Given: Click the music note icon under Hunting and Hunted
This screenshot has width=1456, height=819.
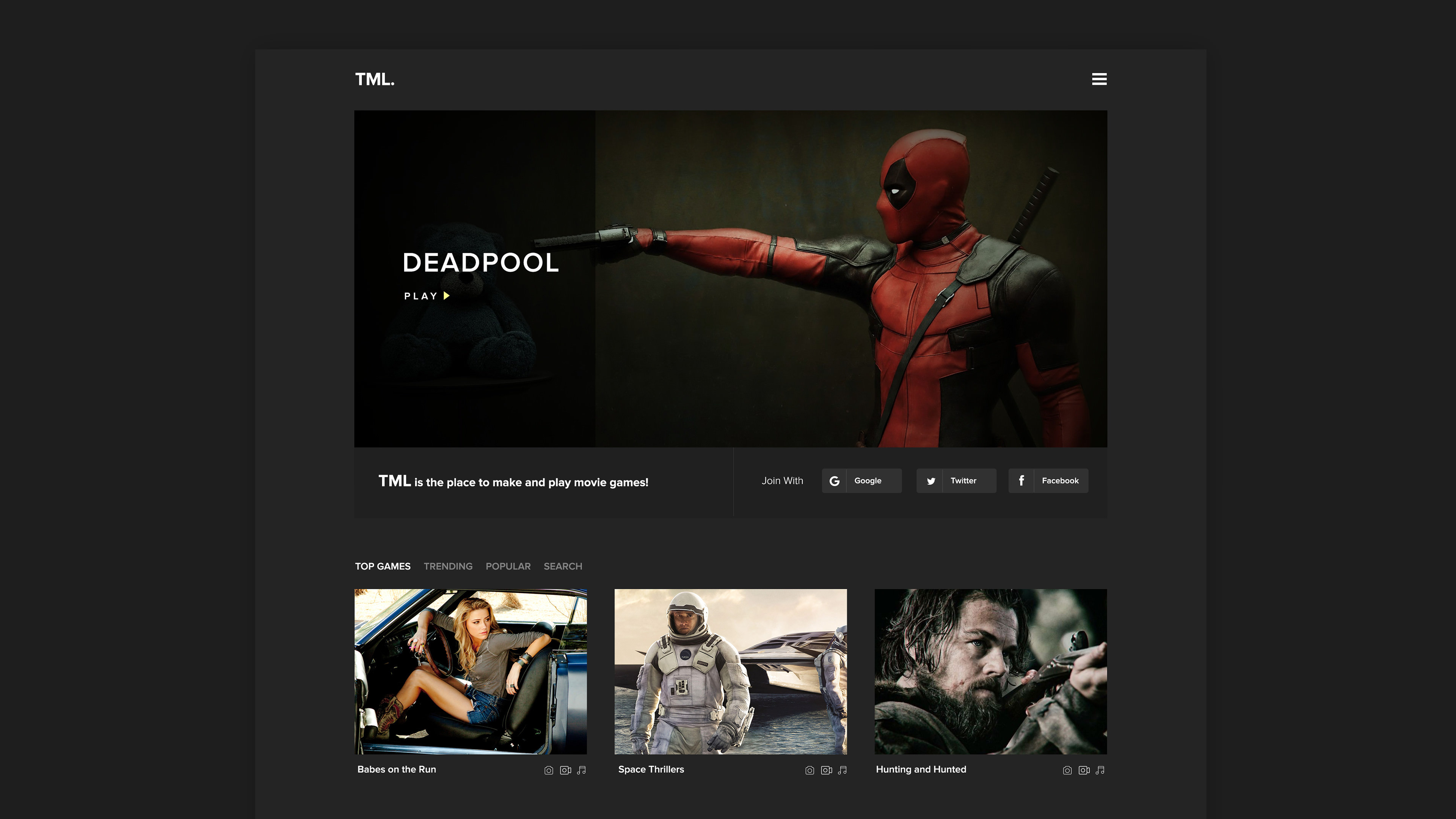Looking at the screenshot, I should click(x=1100, y=770).
